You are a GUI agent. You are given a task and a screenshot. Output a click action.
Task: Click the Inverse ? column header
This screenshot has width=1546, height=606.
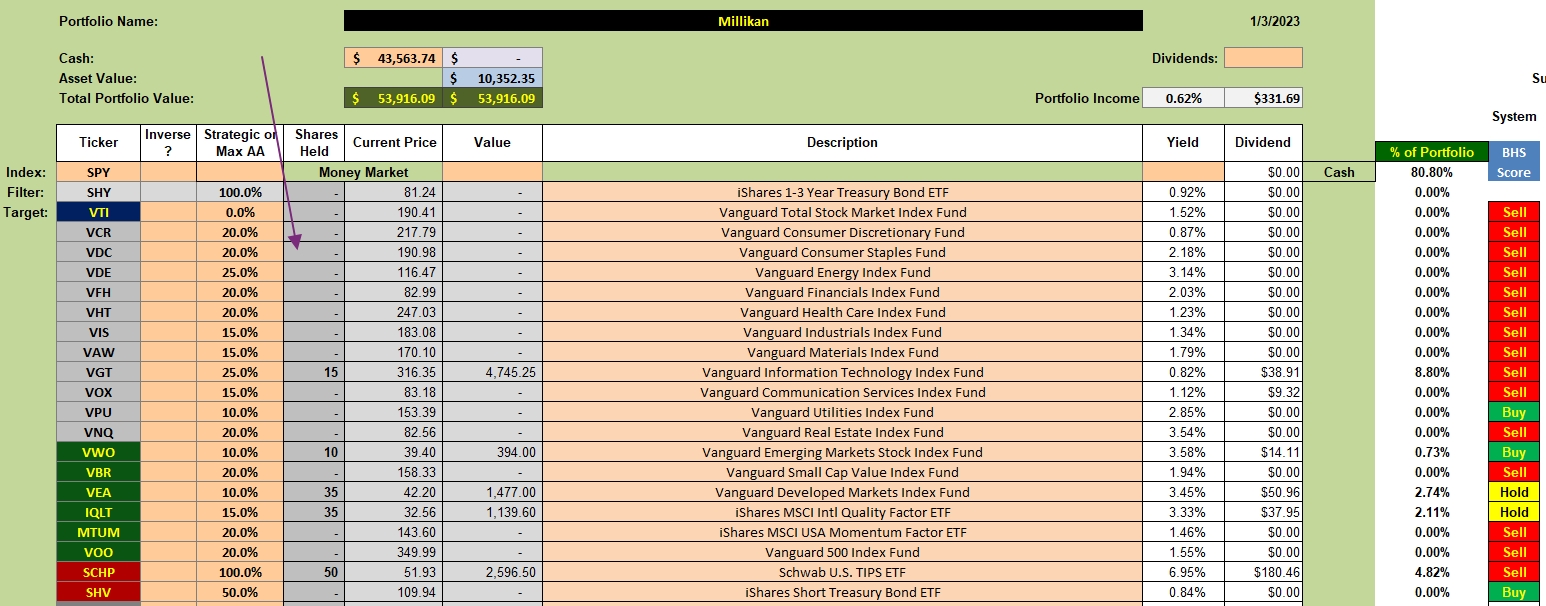[x=168, y=143]
